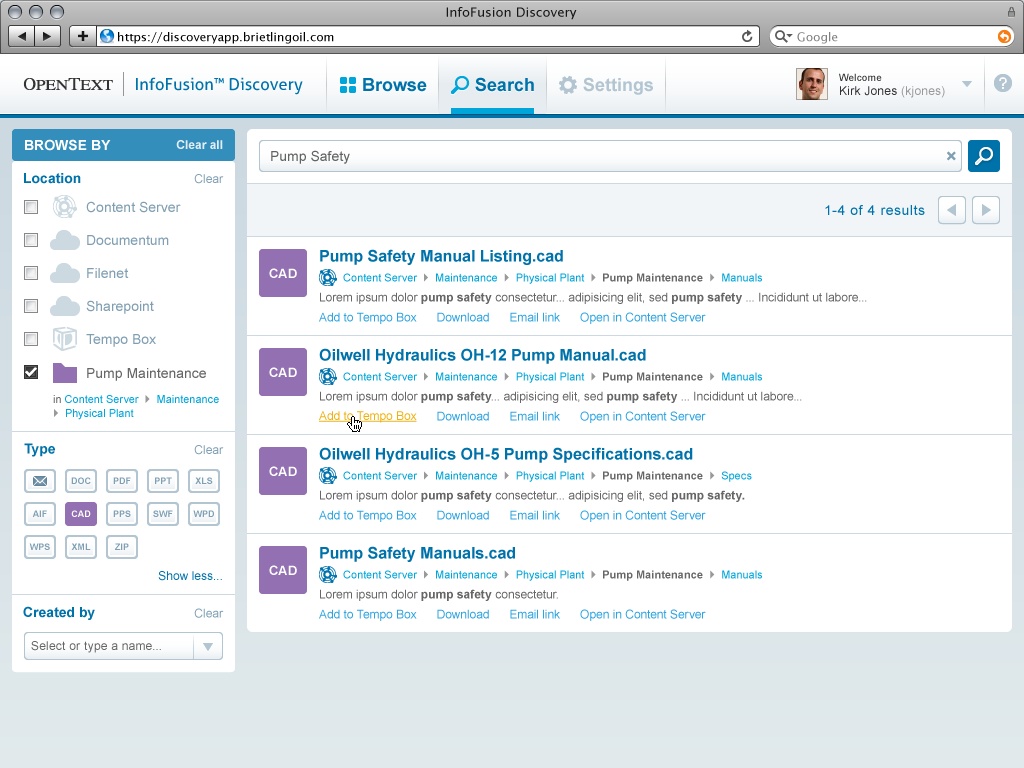The height and width of the screenshot is (768, 1024).
Task: Click the Sharepoint cloud icon
Action: click(x=65, y=306)
